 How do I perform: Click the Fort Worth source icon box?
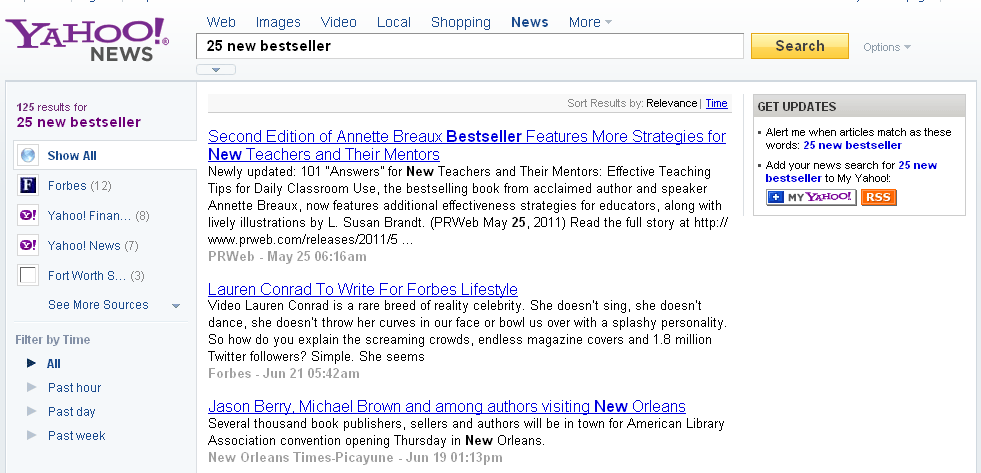28,275
